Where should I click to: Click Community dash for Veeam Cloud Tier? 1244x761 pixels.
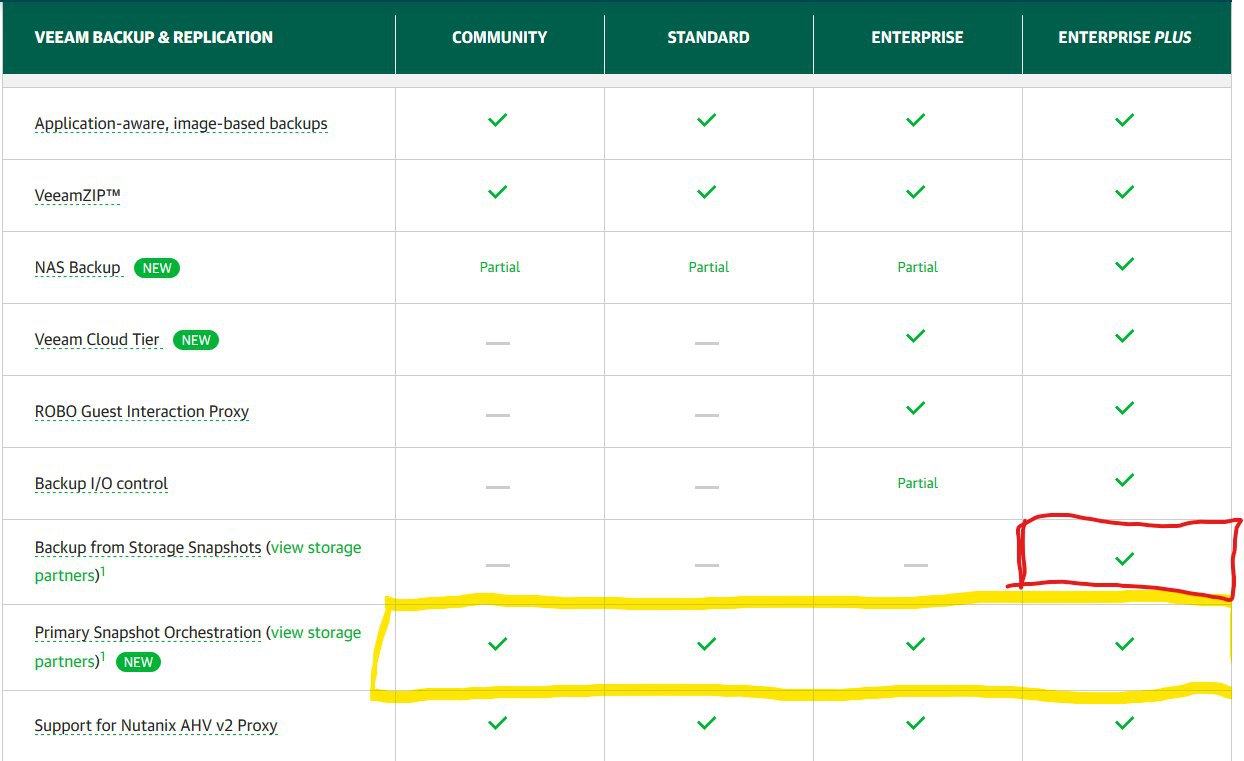pyautogui.click(x=498, y=343)
